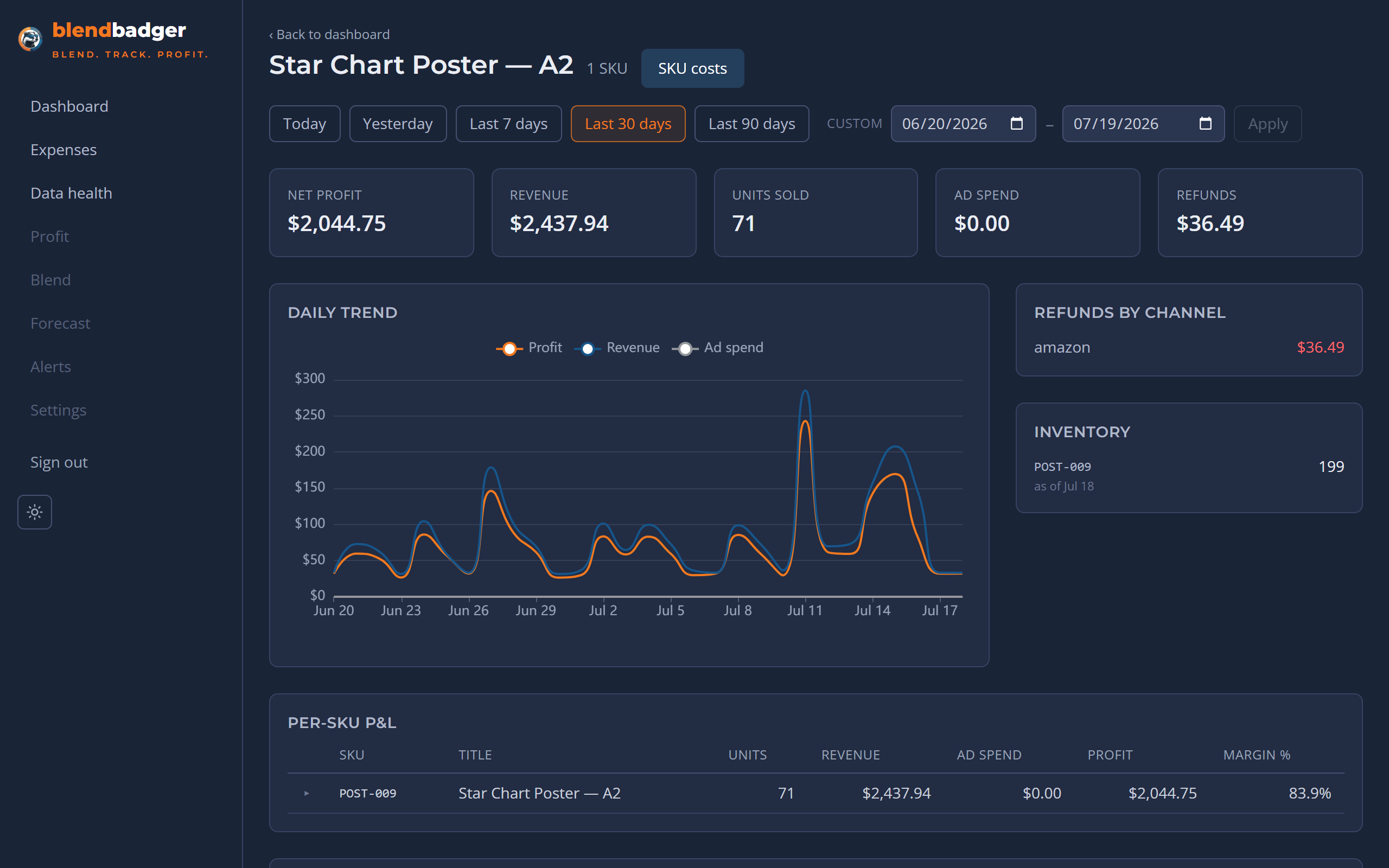Click the 'as of Jul 18' note

click(x=1063, y=486)
